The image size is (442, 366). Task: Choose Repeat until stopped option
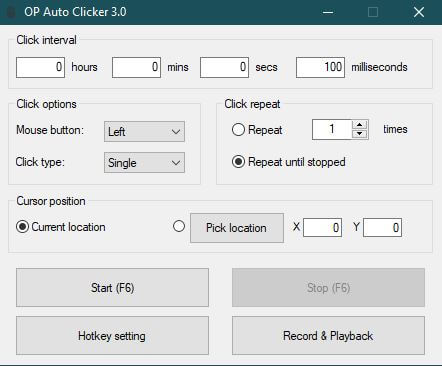(x=238, y=162)
